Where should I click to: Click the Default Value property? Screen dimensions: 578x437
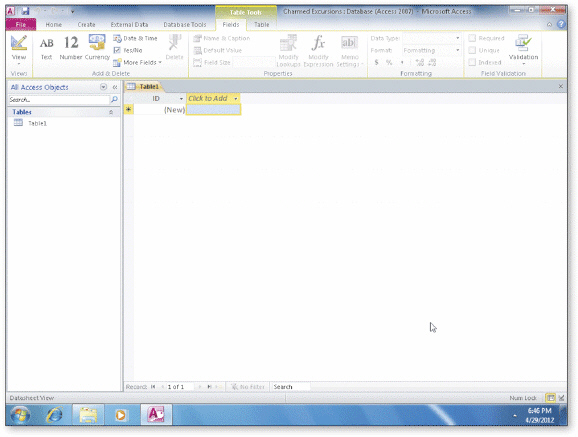[x=218, y=51]
